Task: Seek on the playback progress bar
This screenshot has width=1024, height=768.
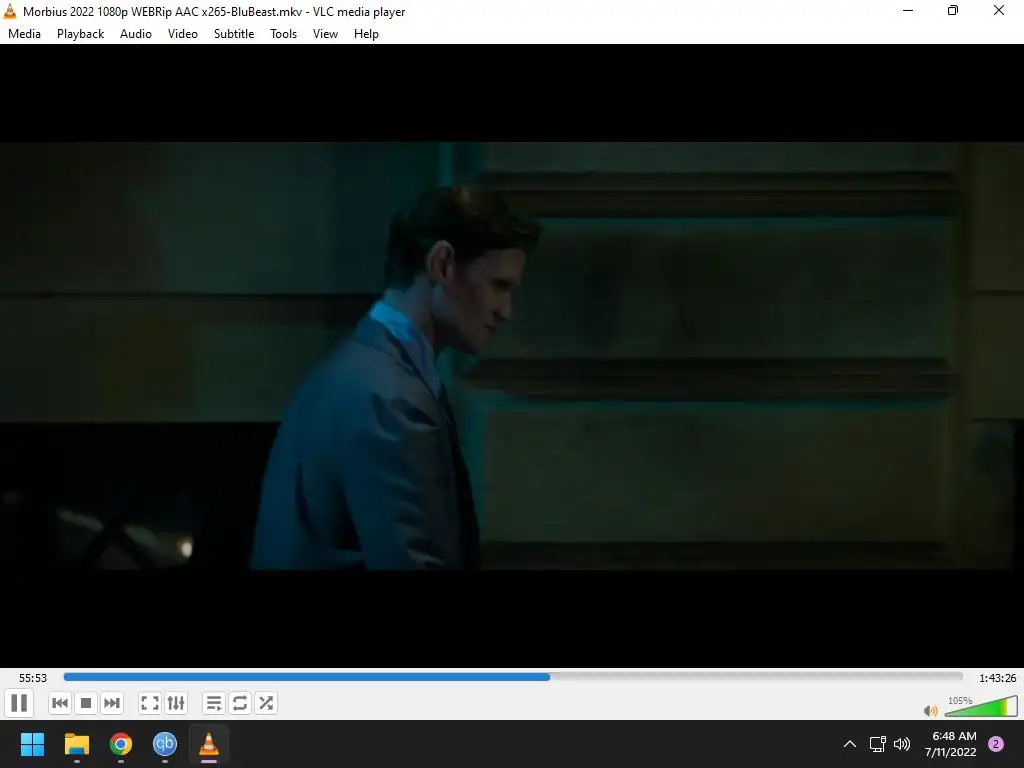Action: [x=513, y=677]
